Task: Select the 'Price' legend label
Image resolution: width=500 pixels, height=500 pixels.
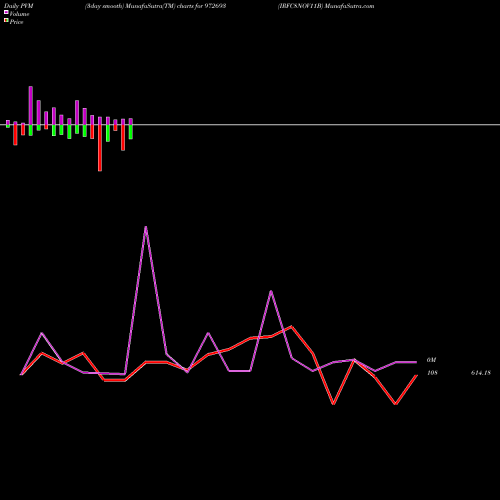Action: point(16,22)
